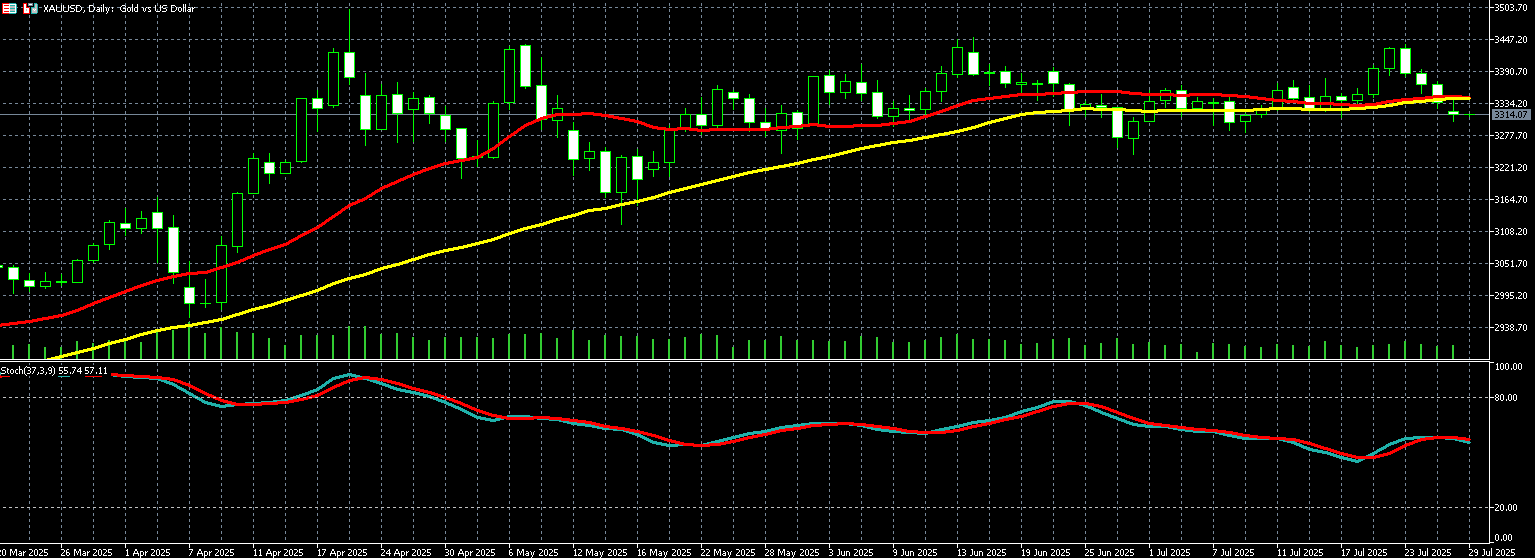The height and width of the screenshot is (558, 1535).
Task: Click the stochastic signal value 57.11
Action: [x=97, y=371]
